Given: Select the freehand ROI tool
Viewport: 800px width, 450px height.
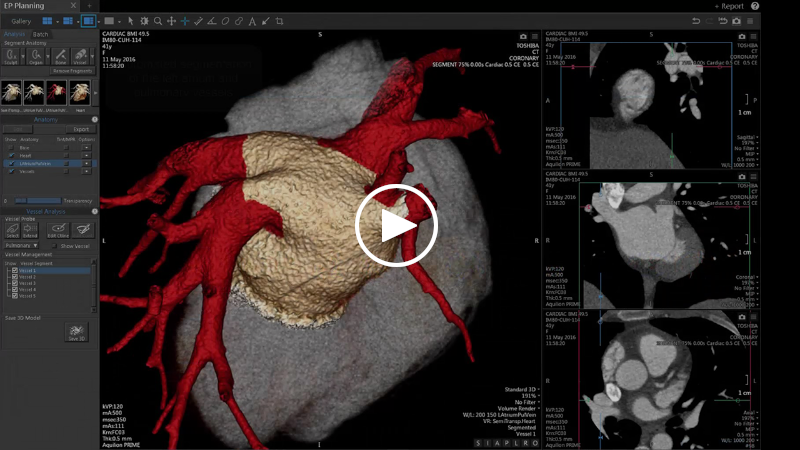Looking at the screenshot, I should point(239,21).
